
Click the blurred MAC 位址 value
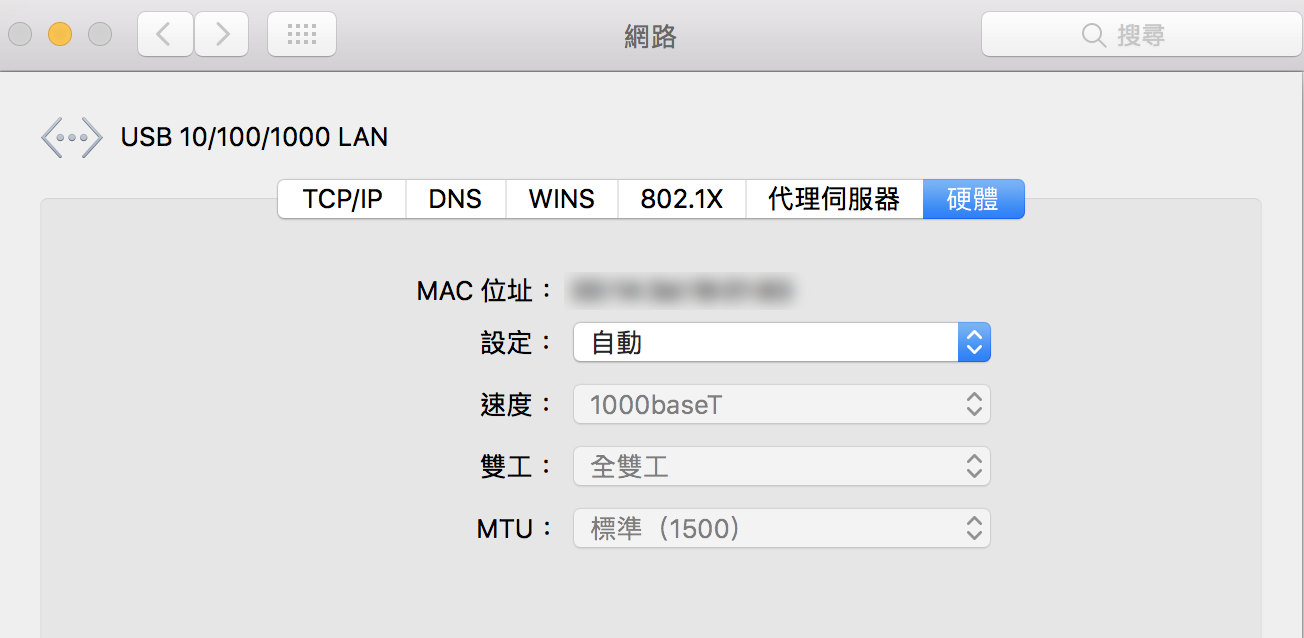[x=681, y=291]
